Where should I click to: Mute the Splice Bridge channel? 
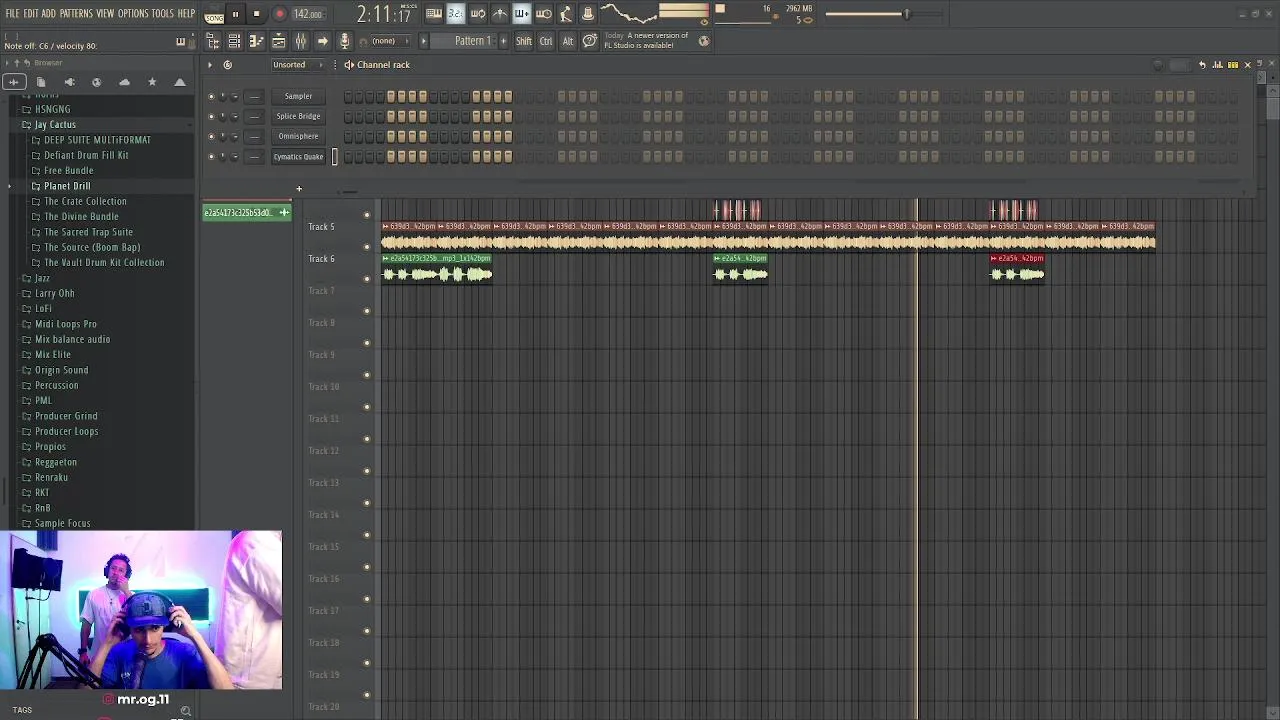click(211, 116)
